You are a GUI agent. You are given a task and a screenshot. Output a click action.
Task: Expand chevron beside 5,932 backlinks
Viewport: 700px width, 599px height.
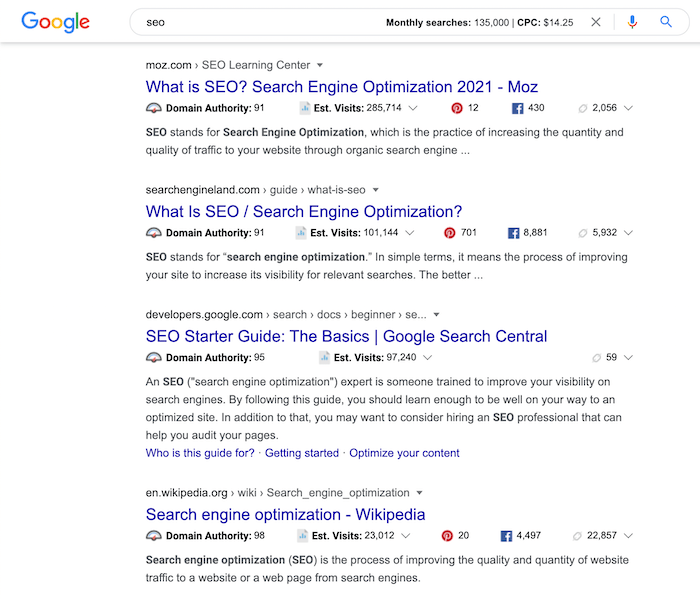(x=628, y=233)
